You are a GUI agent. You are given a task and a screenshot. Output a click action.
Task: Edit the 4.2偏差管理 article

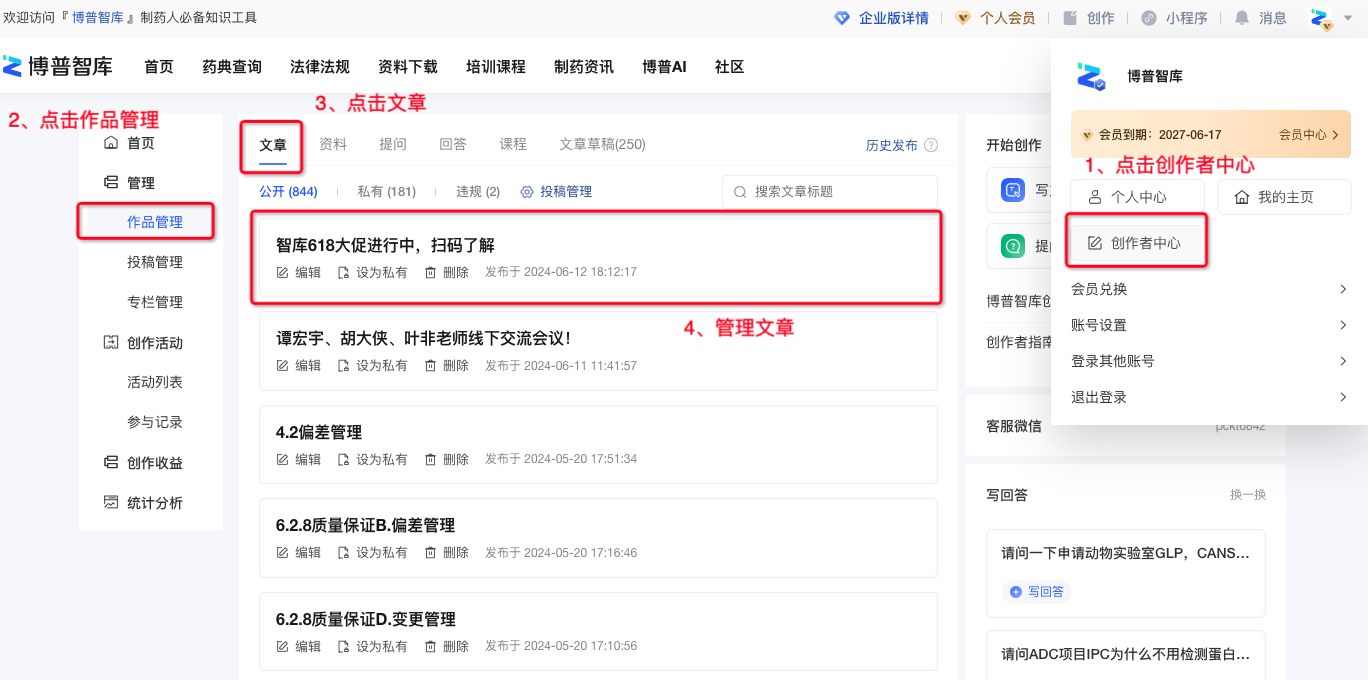click(x=299, y=459)
